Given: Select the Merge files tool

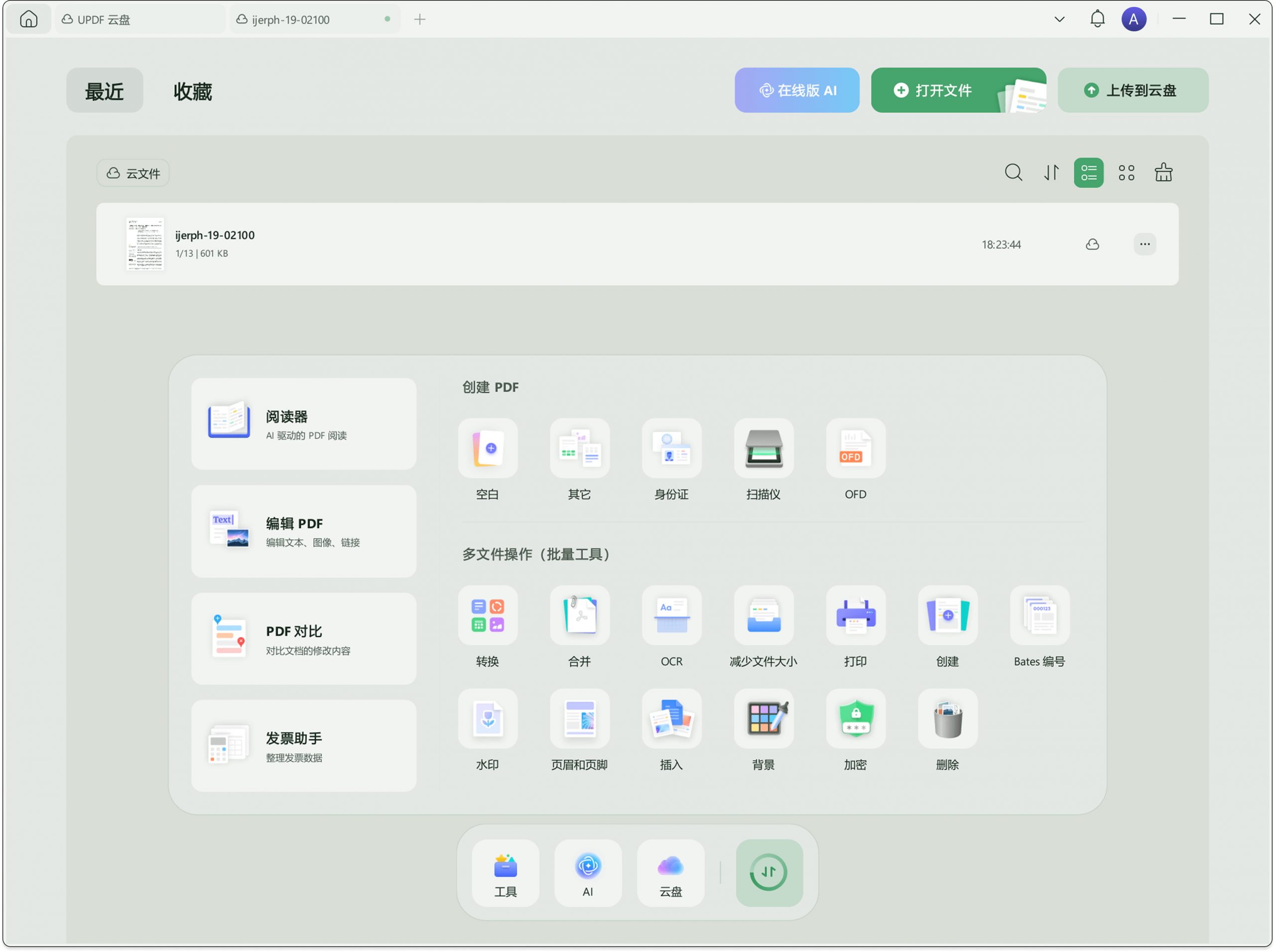Looking at the screenshot, I should [579, 616].
